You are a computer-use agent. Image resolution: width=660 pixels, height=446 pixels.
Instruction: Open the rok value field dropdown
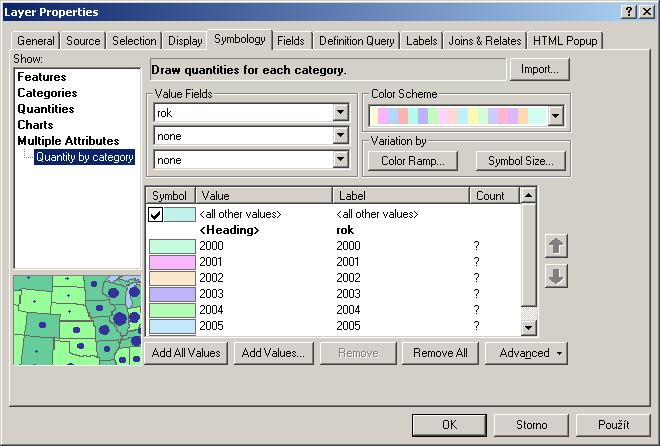(x=340, y=113)
